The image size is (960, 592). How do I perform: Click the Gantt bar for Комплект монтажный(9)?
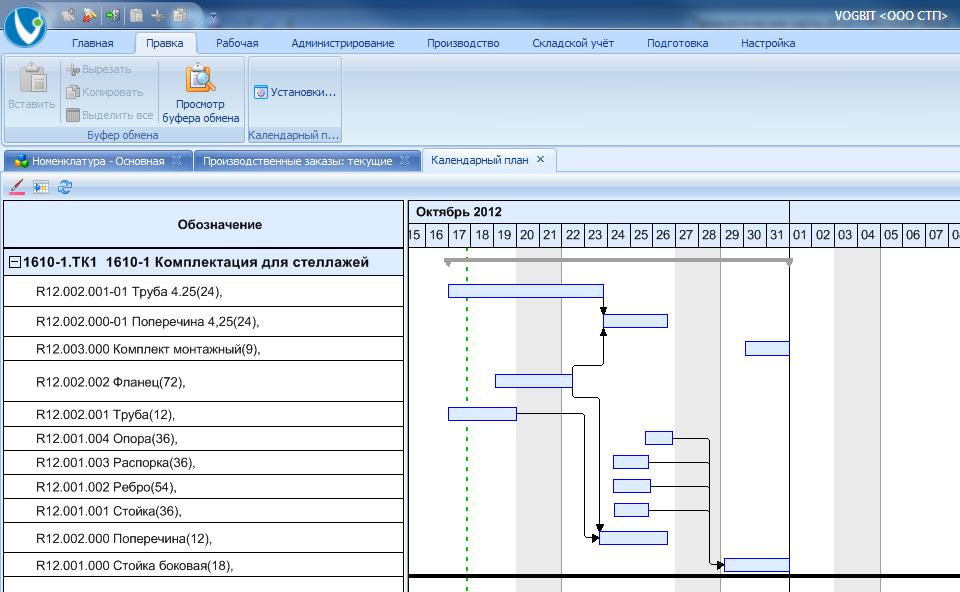coord(767,348)
